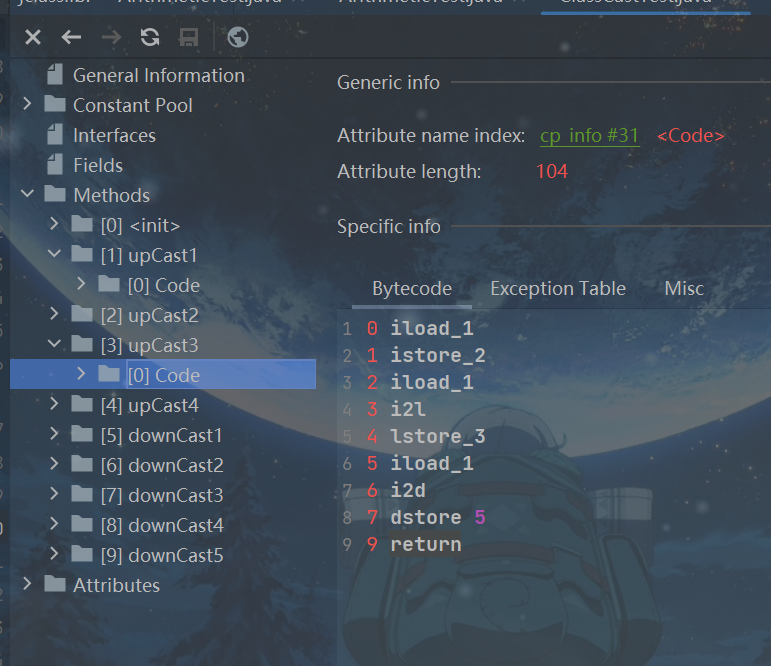
Task: Select the Bytecode tab
Action: pyautogui.click(x=411, y=289)
